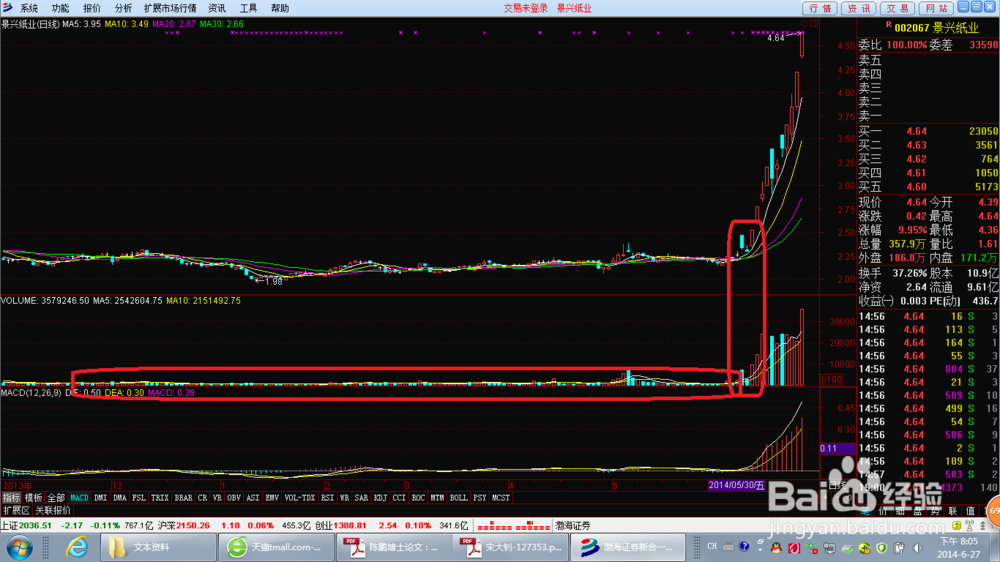Click the volume speaker tray icon

tap(918, 548)
